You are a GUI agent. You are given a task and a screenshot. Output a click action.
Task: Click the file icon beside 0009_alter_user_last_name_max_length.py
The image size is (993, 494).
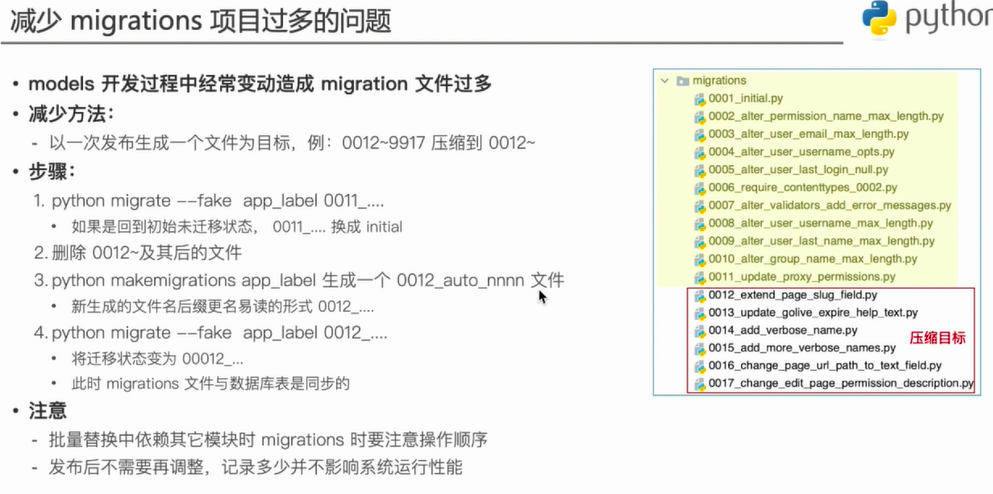pyautogui.click(x=700, y=241)
